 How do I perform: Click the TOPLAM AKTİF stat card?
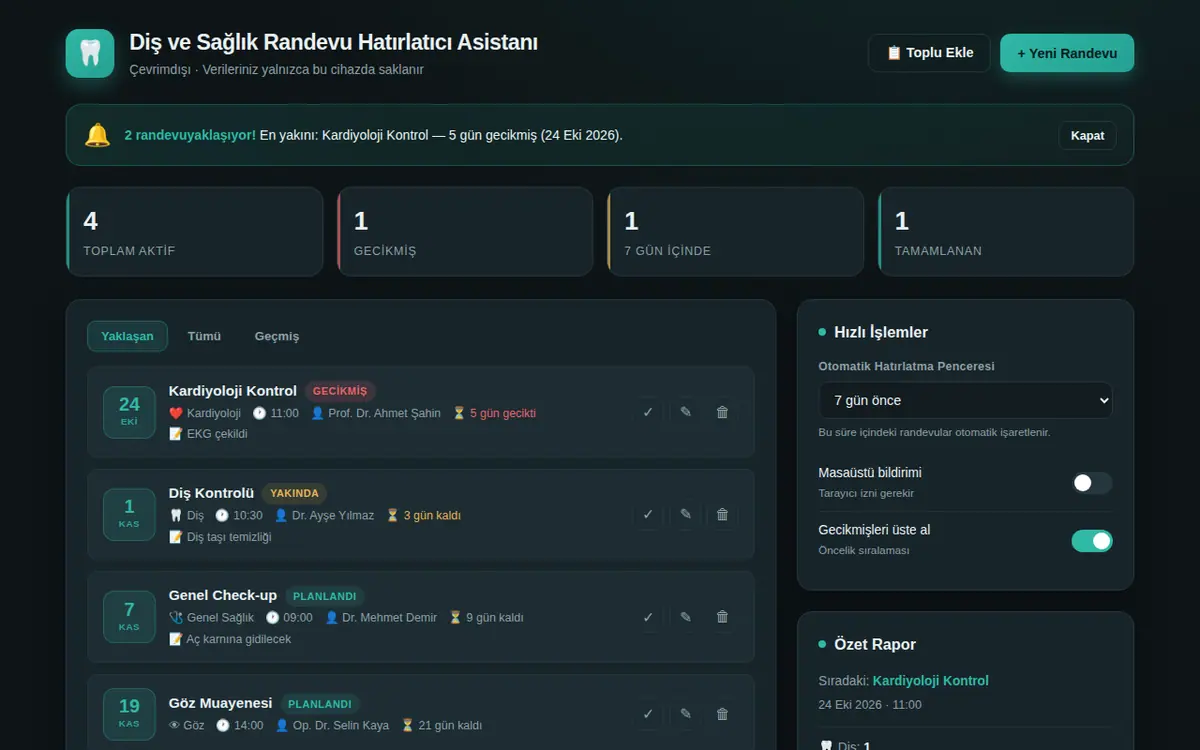195,231
